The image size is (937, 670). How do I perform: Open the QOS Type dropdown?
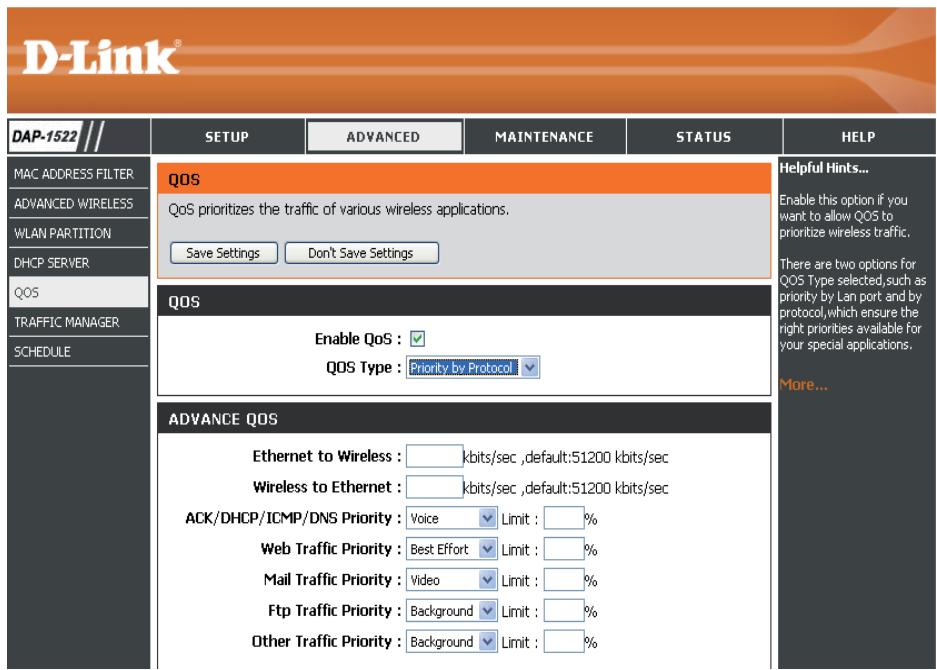coord(473,368)
